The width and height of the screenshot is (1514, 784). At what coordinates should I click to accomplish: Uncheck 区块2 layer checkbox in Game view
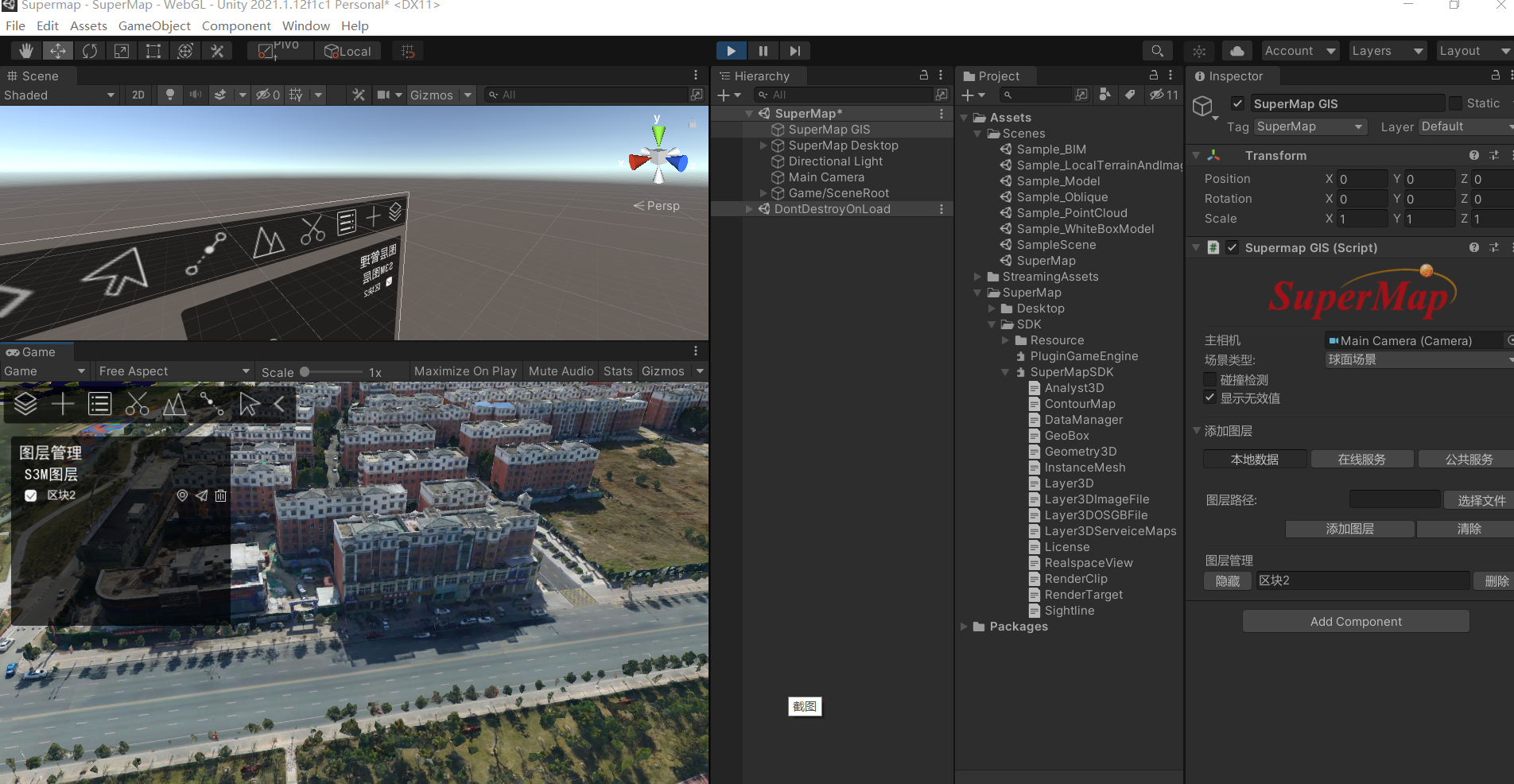tap(31, 495)
